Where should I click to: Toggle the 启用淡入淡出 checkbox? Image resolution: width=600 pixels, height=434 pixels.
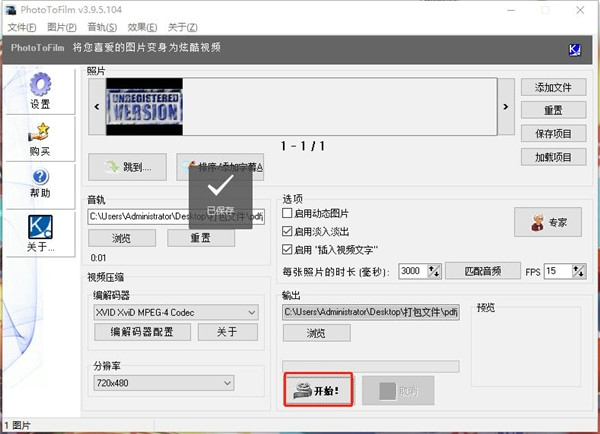[288, 231]
